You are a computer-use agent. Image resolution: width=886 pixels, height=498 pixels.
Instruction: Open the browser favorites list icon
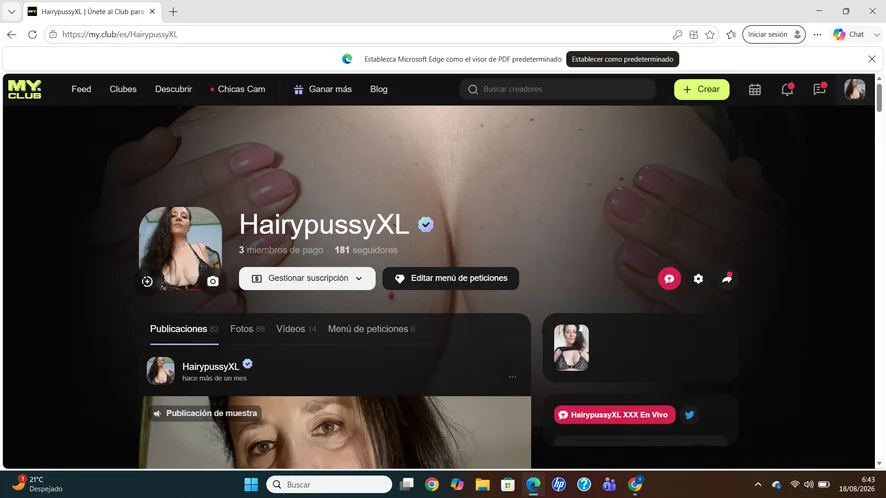731,34
